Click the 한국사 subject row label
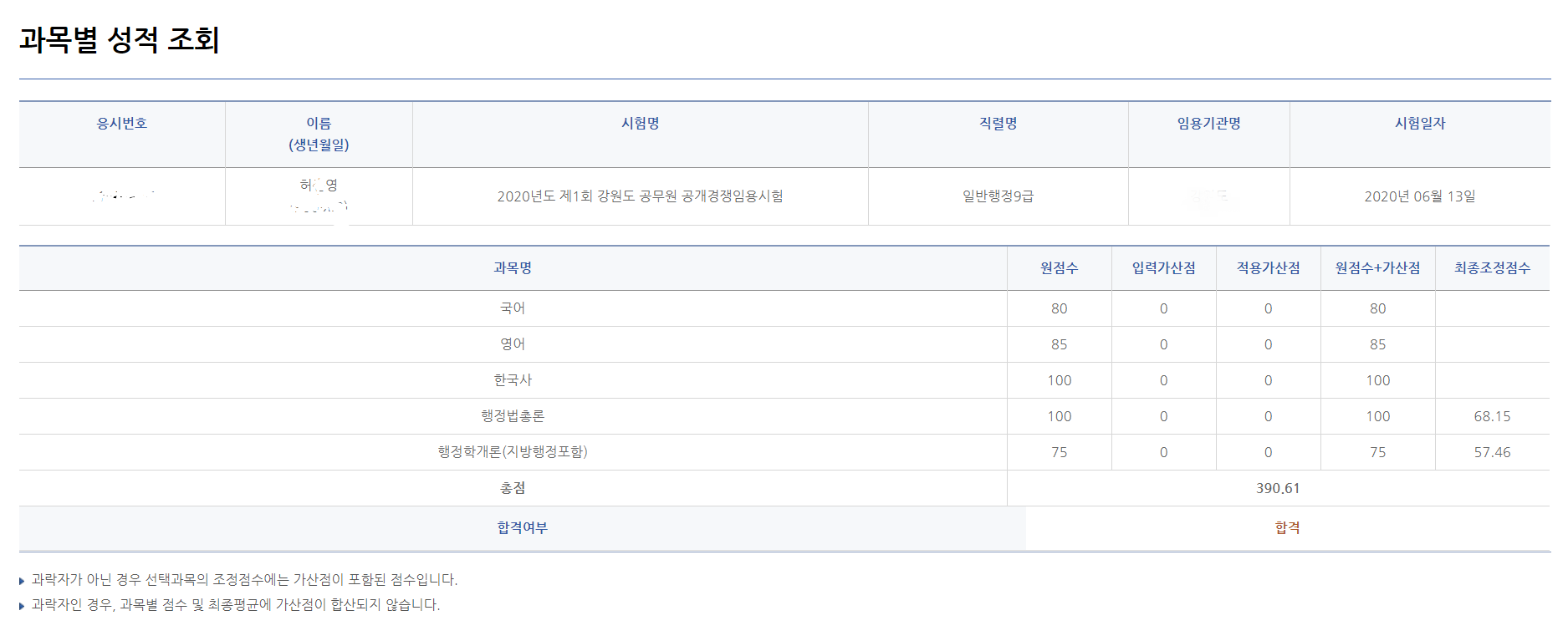 point(513,380)
